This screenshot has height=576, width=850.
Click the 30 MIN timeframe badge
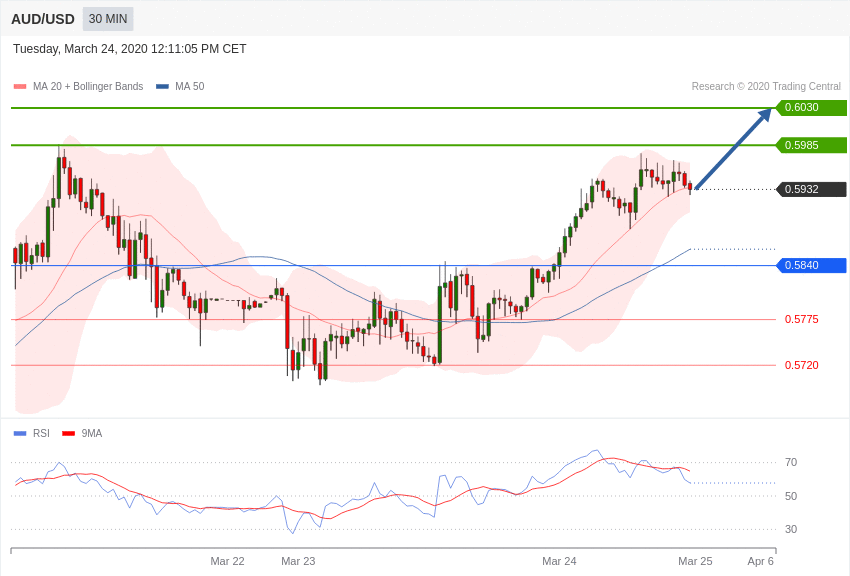108,19
